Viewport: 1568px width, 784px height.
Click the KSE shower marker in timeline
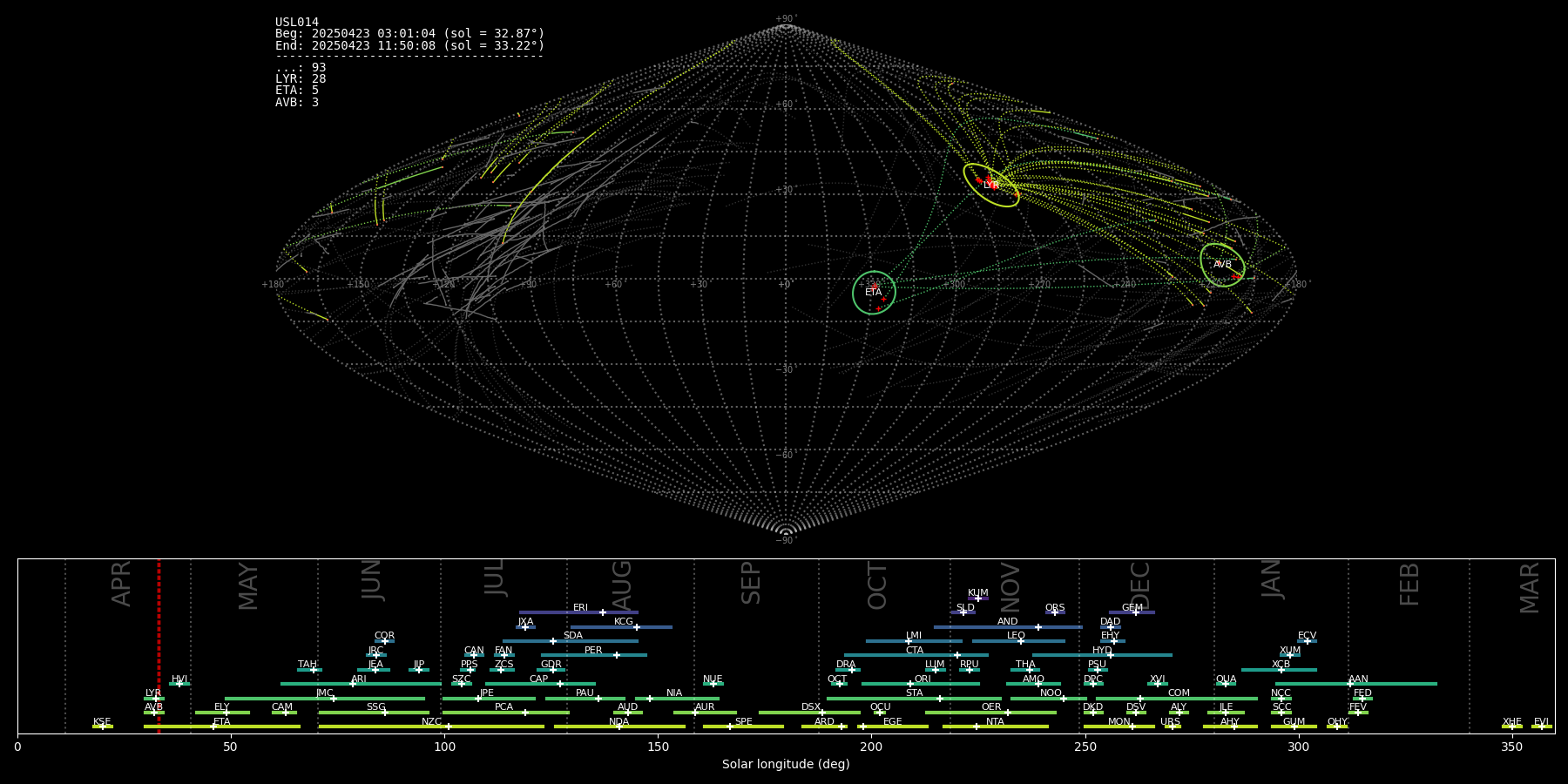[102, 727]
